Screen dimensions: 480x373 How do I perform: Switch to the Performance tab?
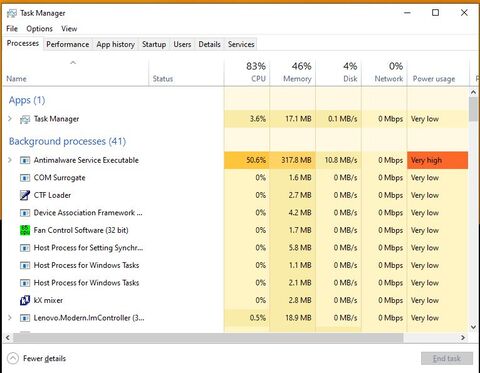click(68, 44)
